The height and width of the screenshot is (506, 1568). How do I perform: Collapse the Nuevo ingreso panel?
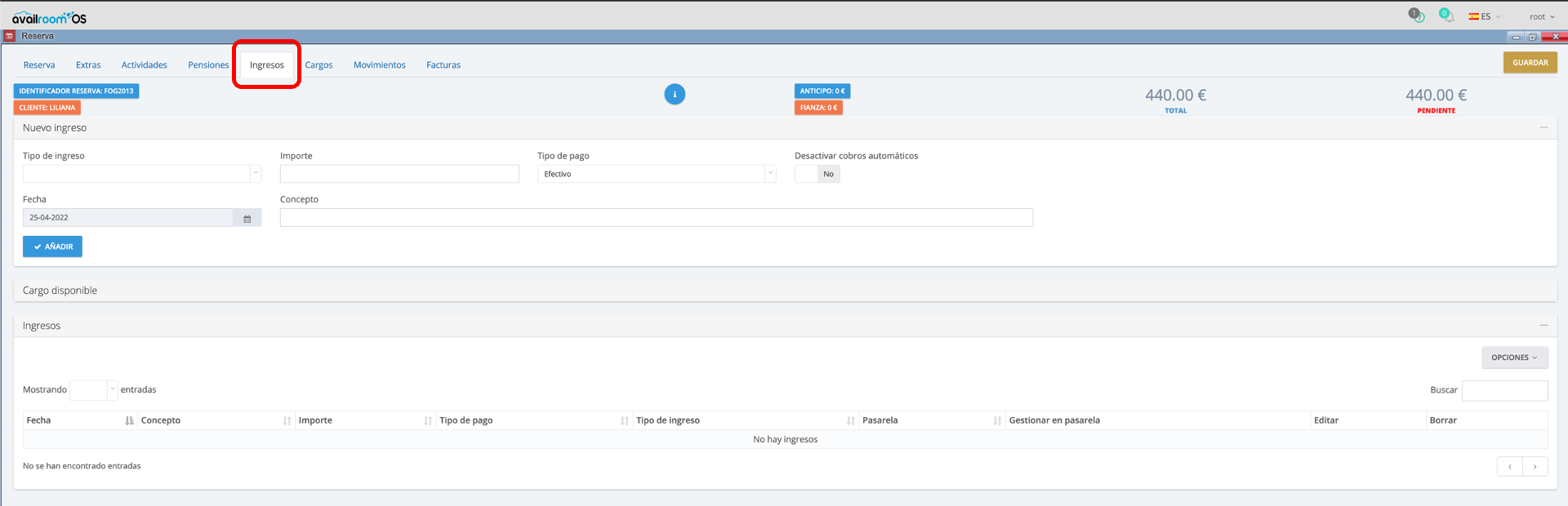tap(1543, 127)
